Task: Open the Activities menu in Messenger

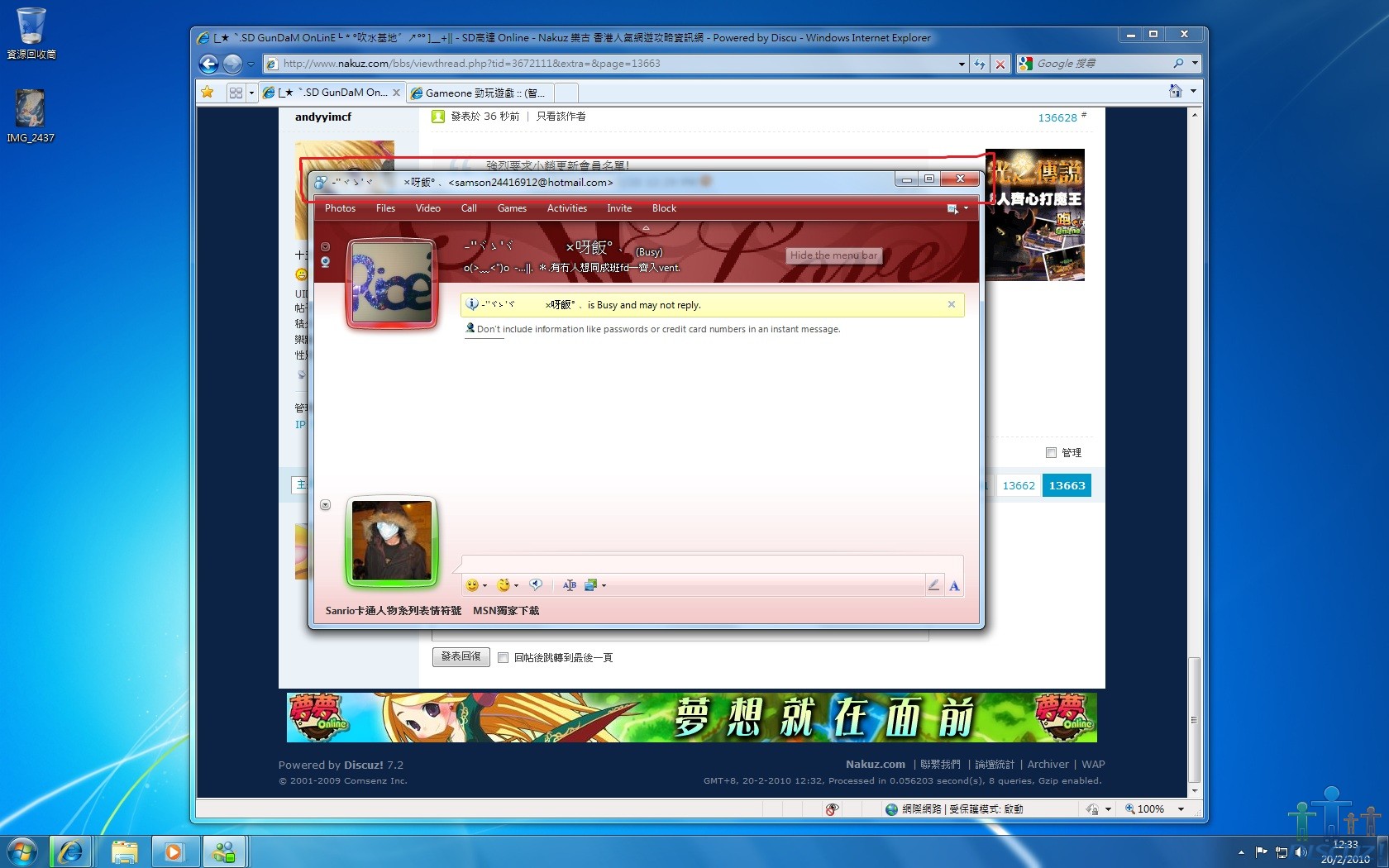Action: 566,208
